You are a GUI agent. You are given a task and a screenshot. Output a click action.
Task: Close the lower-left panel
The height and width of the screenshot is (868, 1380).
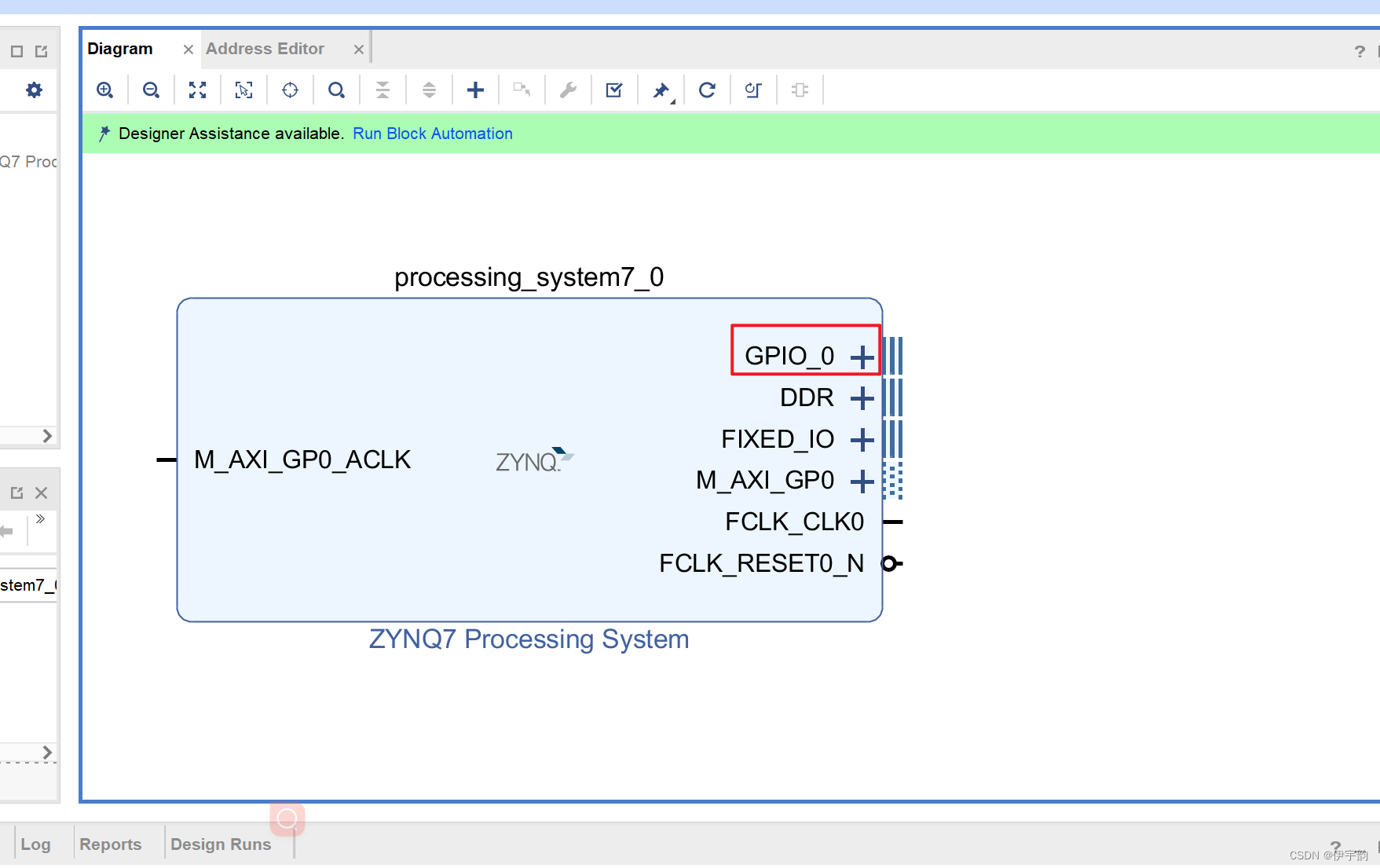(x=42, y=493)
